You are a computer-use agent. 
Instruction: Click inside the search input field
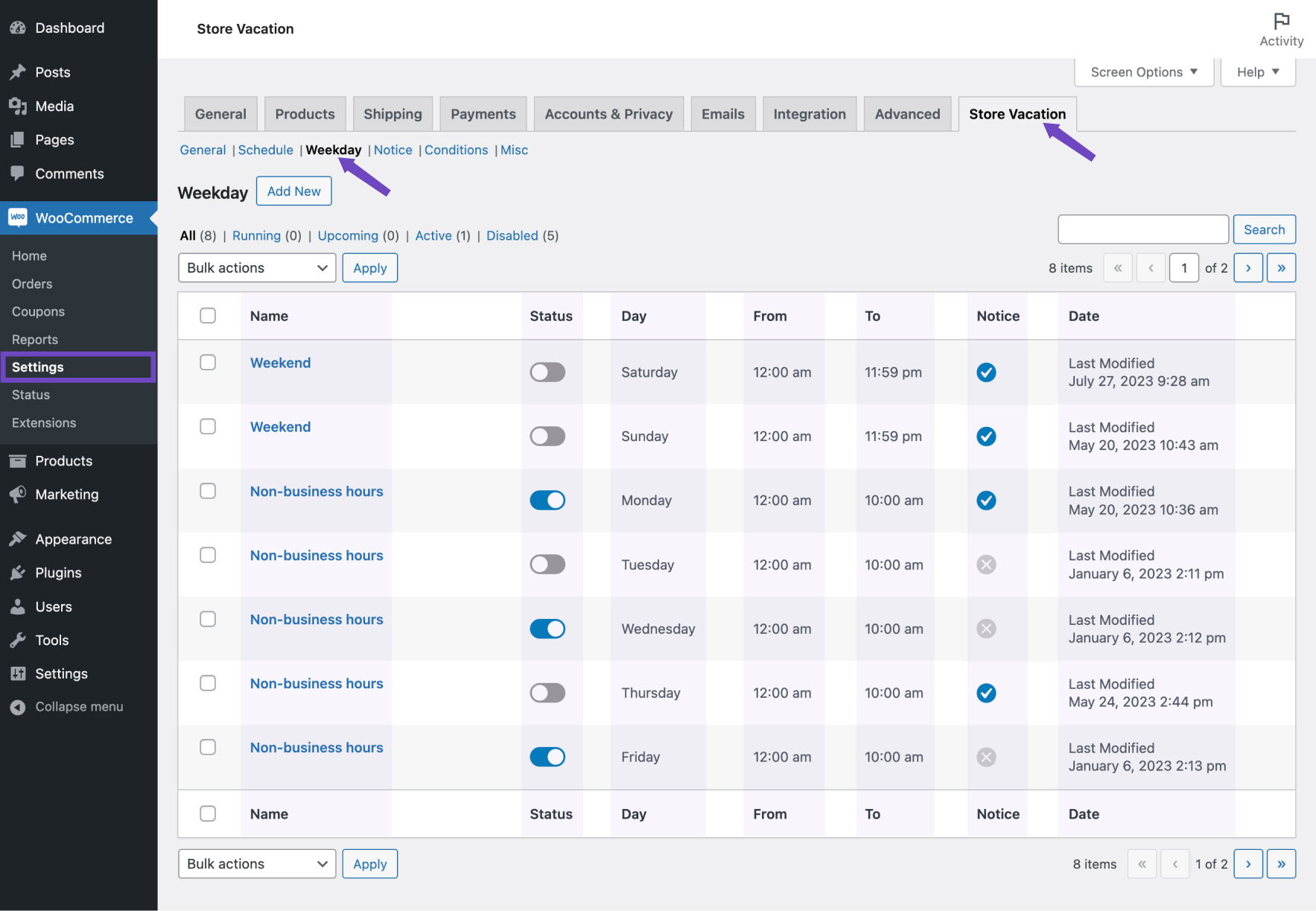click(x=1143, y=229)
